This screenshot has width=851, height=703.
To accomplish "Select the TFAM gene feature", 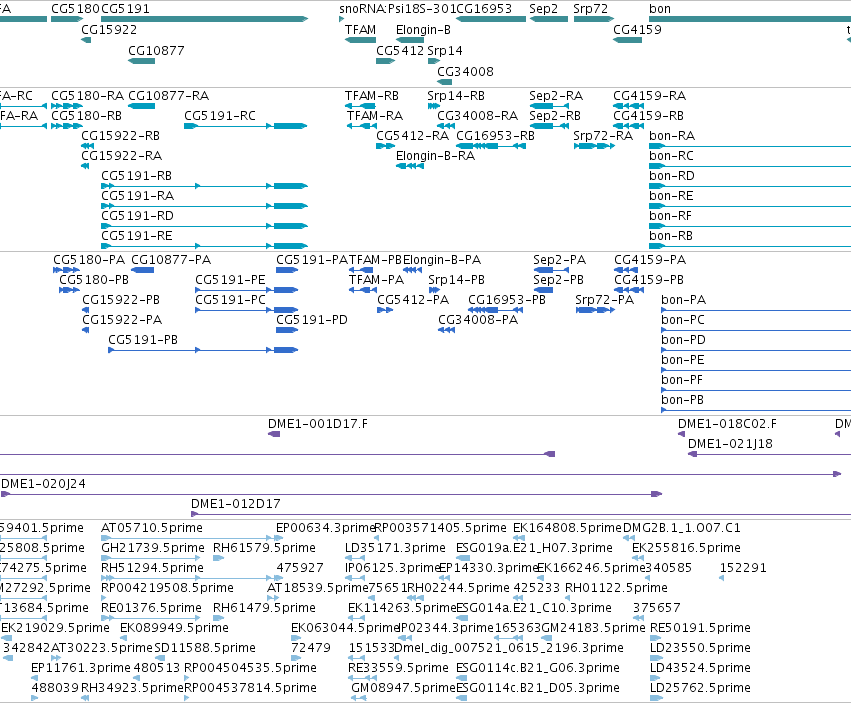I will 360,40.
